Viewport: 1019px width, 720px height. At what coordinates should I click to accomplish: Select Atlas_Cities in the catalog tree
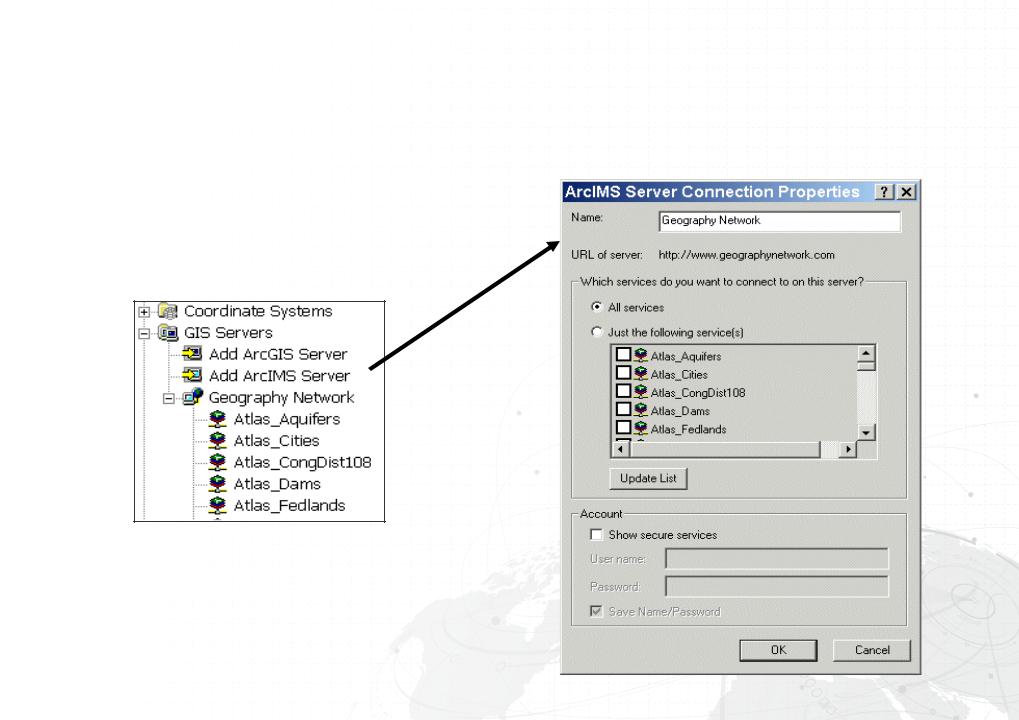coord(276,441)
